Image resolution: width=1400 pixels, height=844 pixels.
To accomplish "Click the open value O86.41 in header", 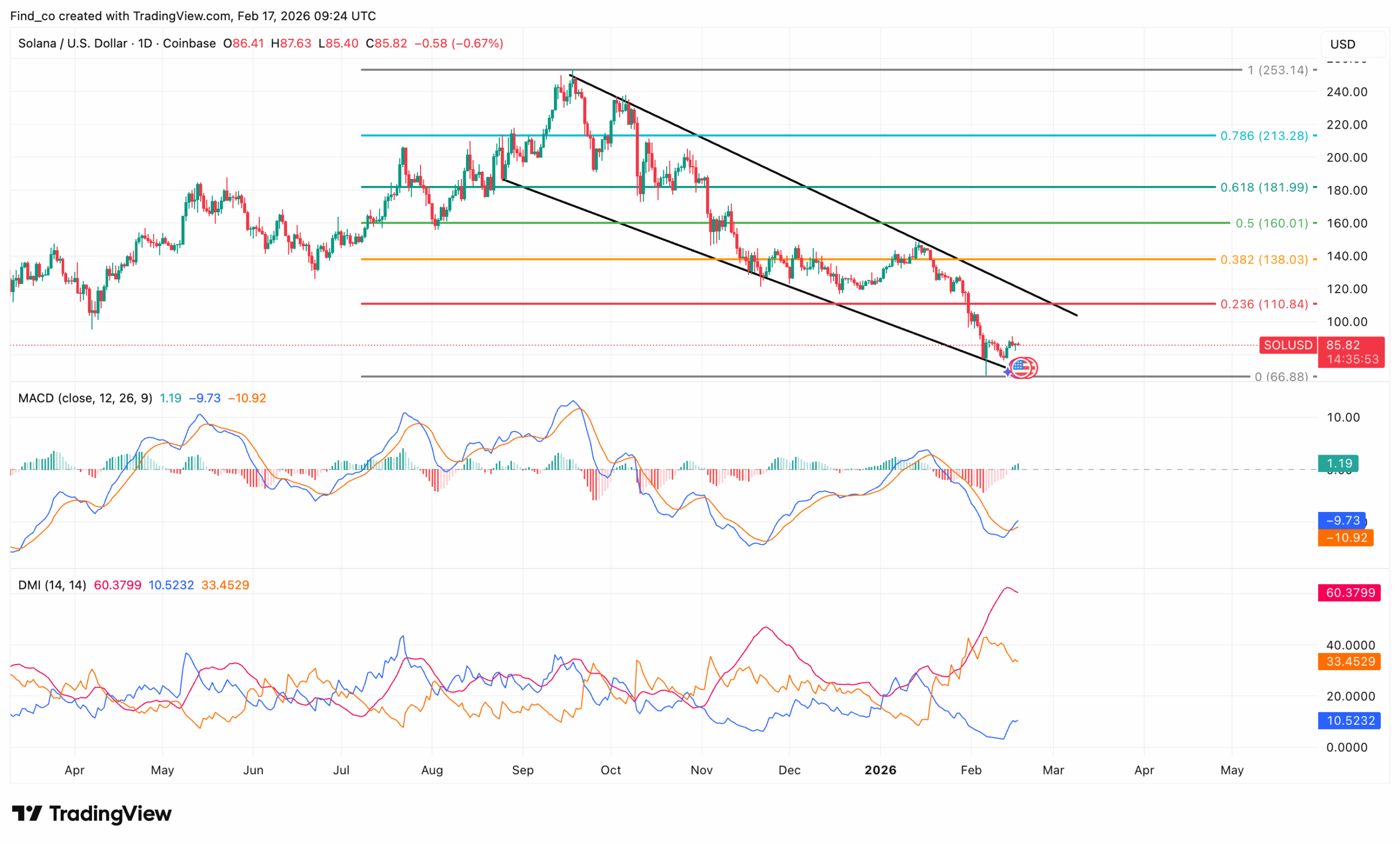I will tap(244, 43).
